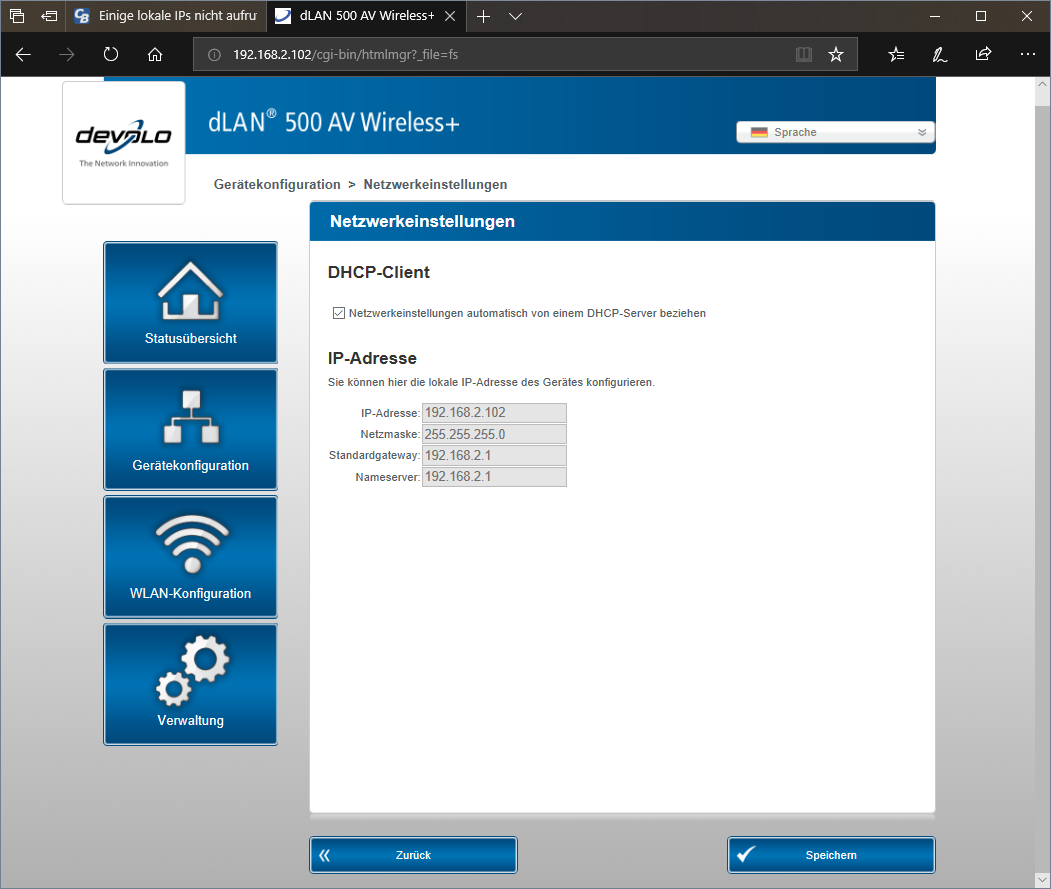Toggle automatic DHCP-Server network settings checkbox
Screen dimensions: 1051x889
[338, 313]
